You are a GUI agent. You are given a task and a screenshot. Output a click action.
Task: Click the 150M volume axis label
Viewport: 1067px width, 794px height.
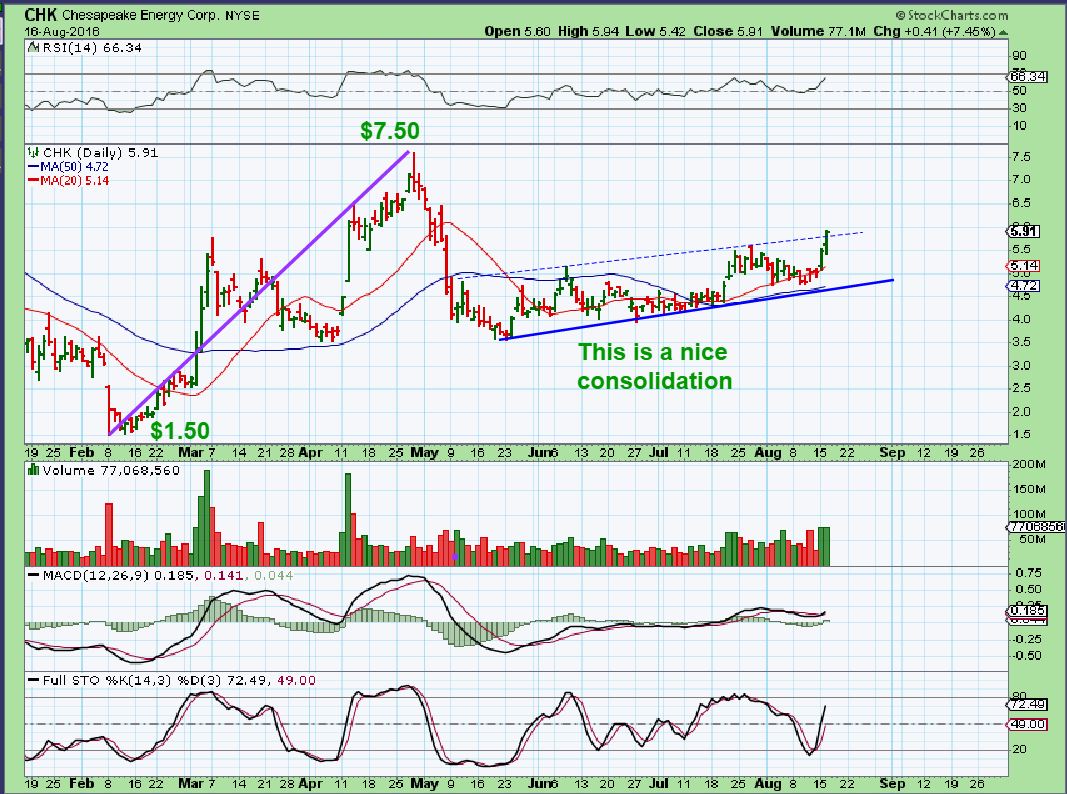click(x=1029, y=489)
